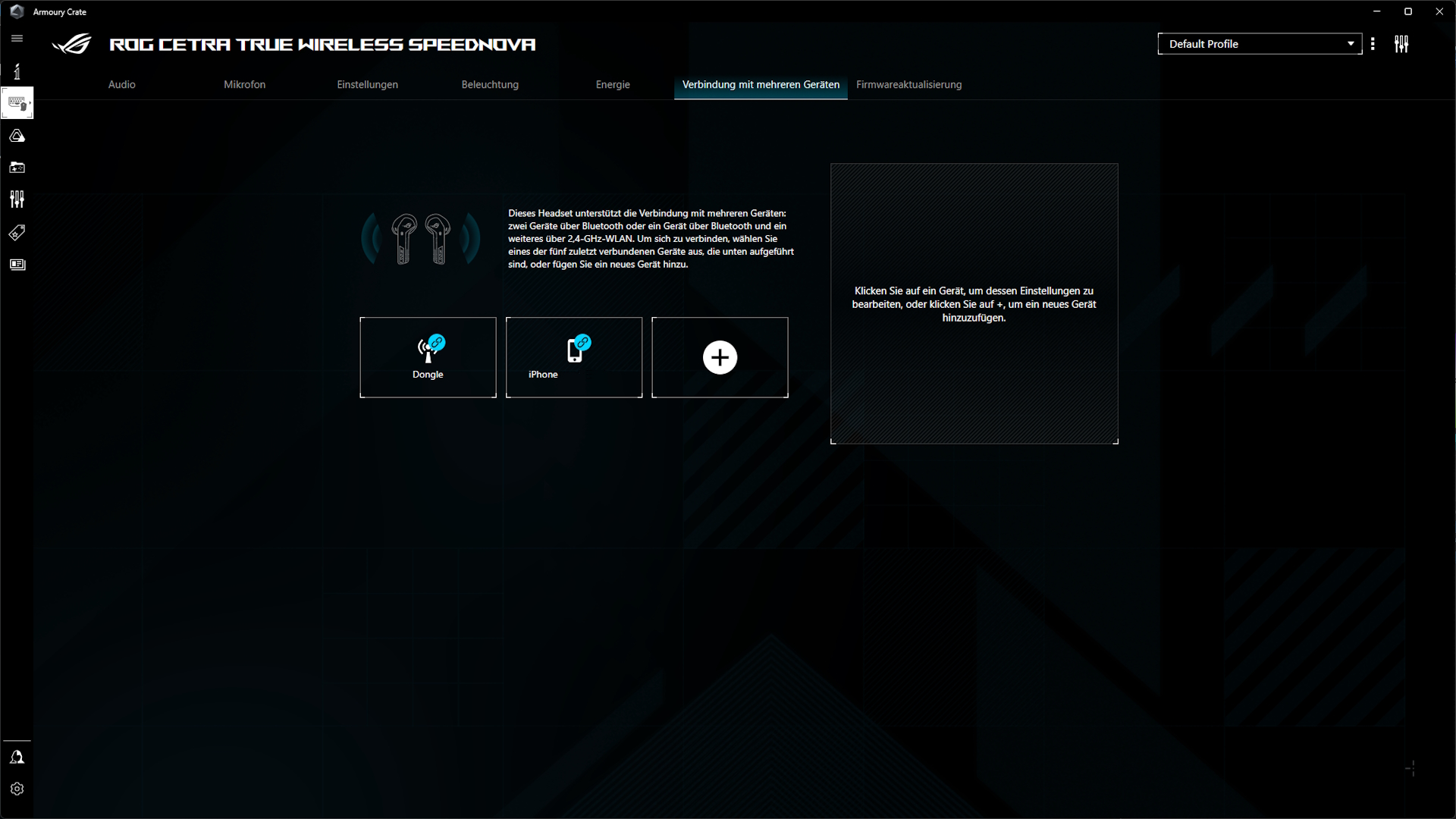Switch to the Mikrofon tab
The image size is (1456, 819).
[x=244, y=84]
